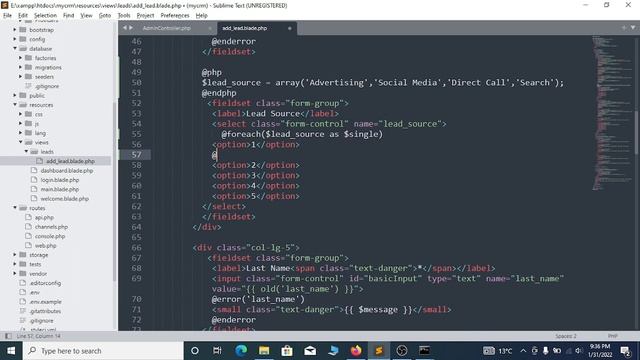Go to next tab with right arrow
The image size is (640, 360).
131,28
